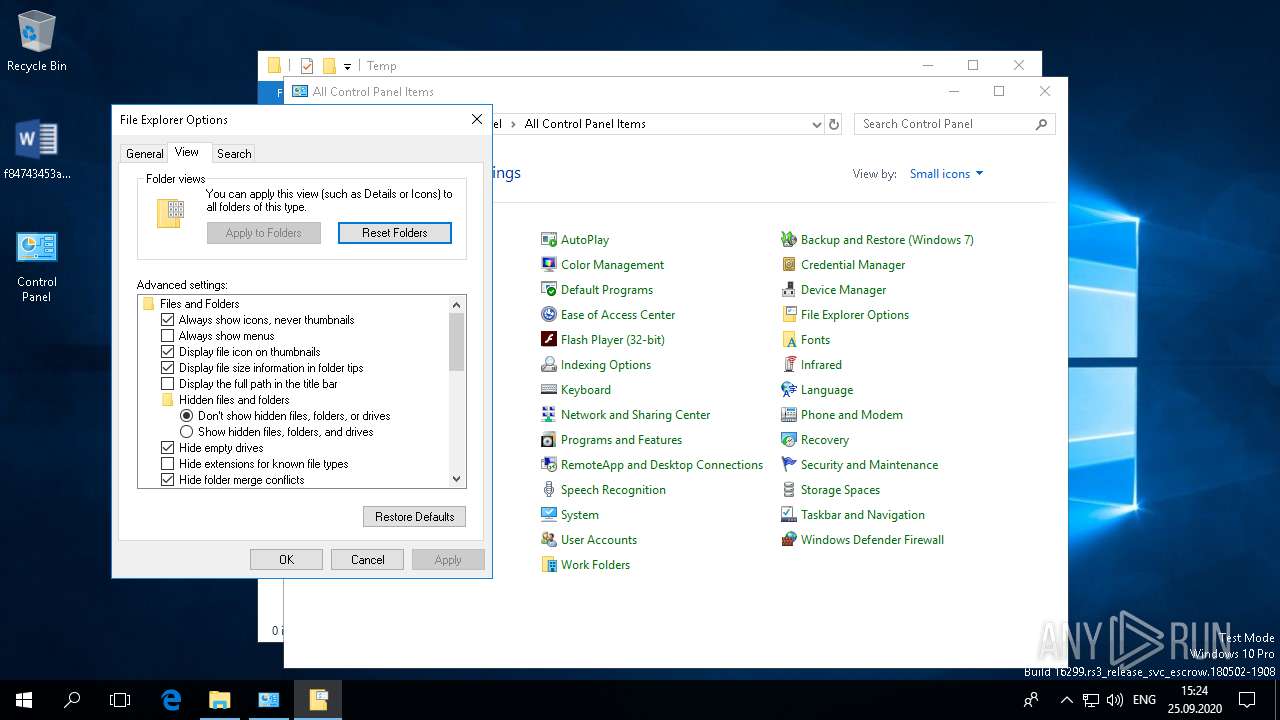Click Programs and Features icon
The height and width of the screenshot is (720, 1280).
pyautogui.click(x=549, y=440)
